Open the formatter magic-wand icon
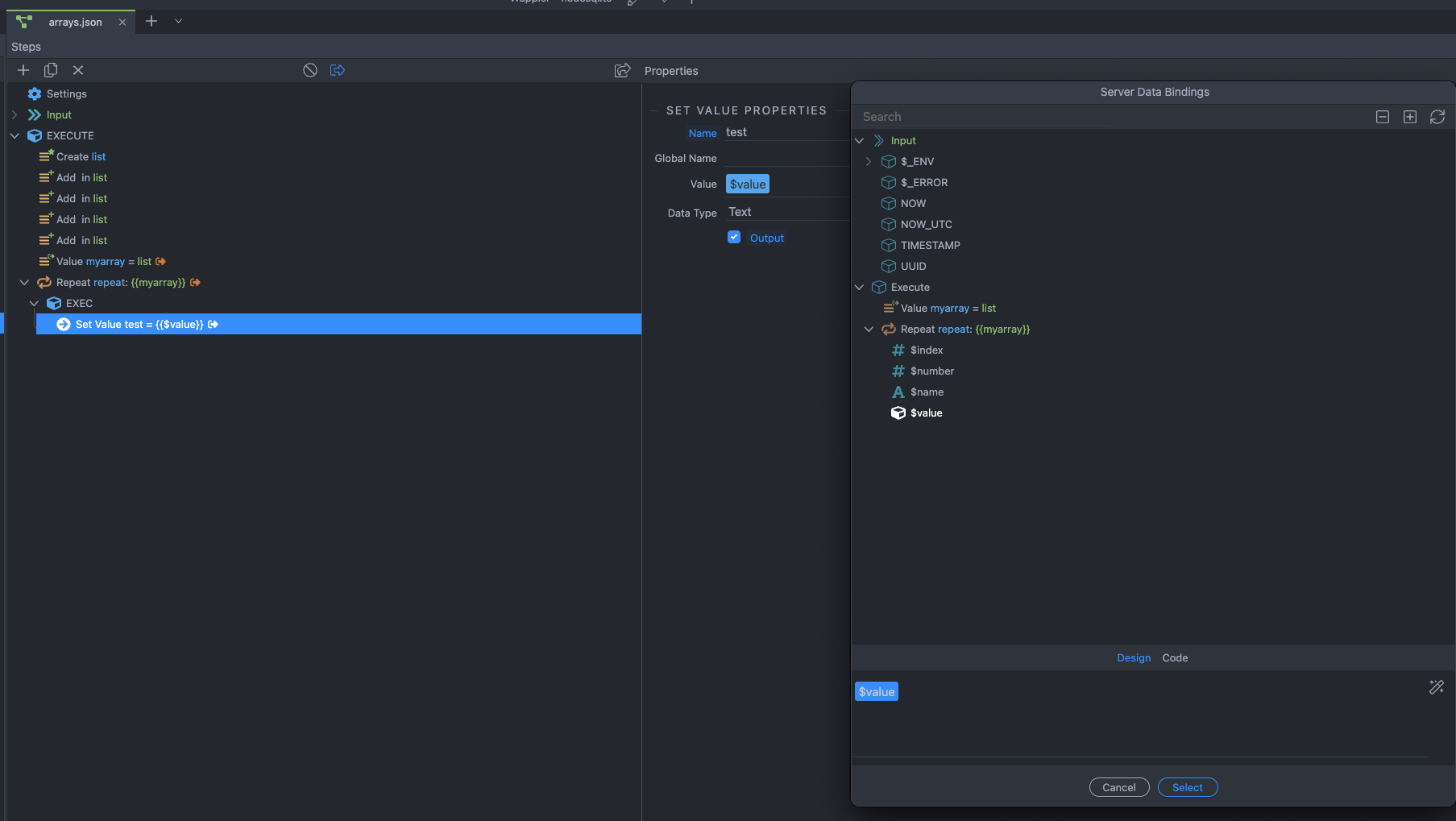Screen dimensions: 1456x821 (1437, 687)
